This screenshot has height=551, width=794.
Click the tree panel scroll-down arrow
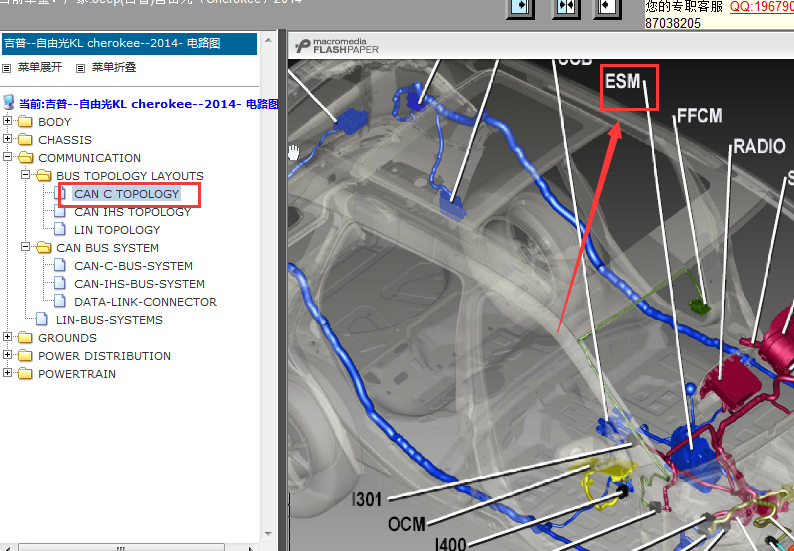pyautogui.click(x=268, y=534)
